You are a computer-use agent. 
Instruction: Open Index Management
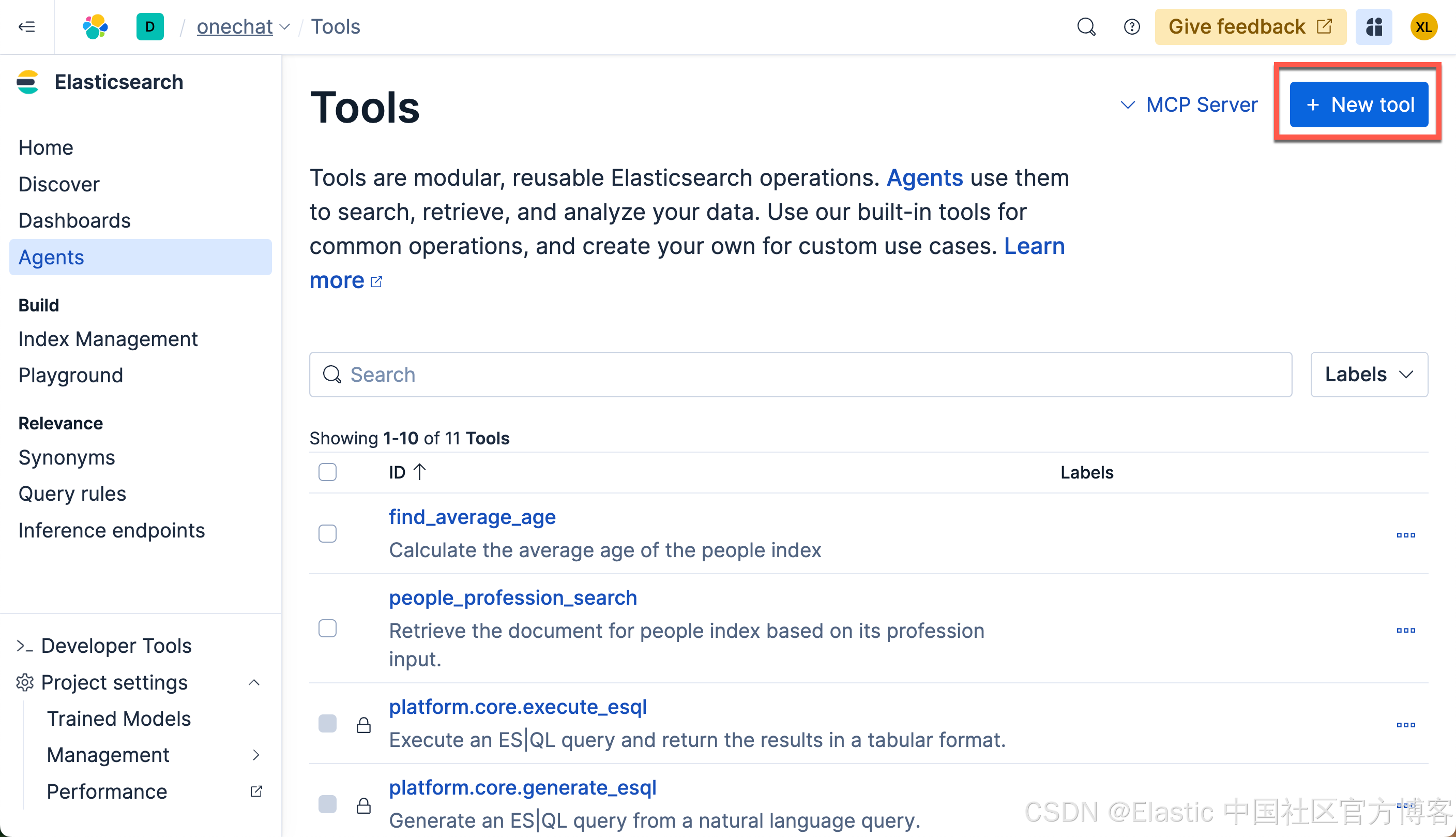click(x=108, y=339)
